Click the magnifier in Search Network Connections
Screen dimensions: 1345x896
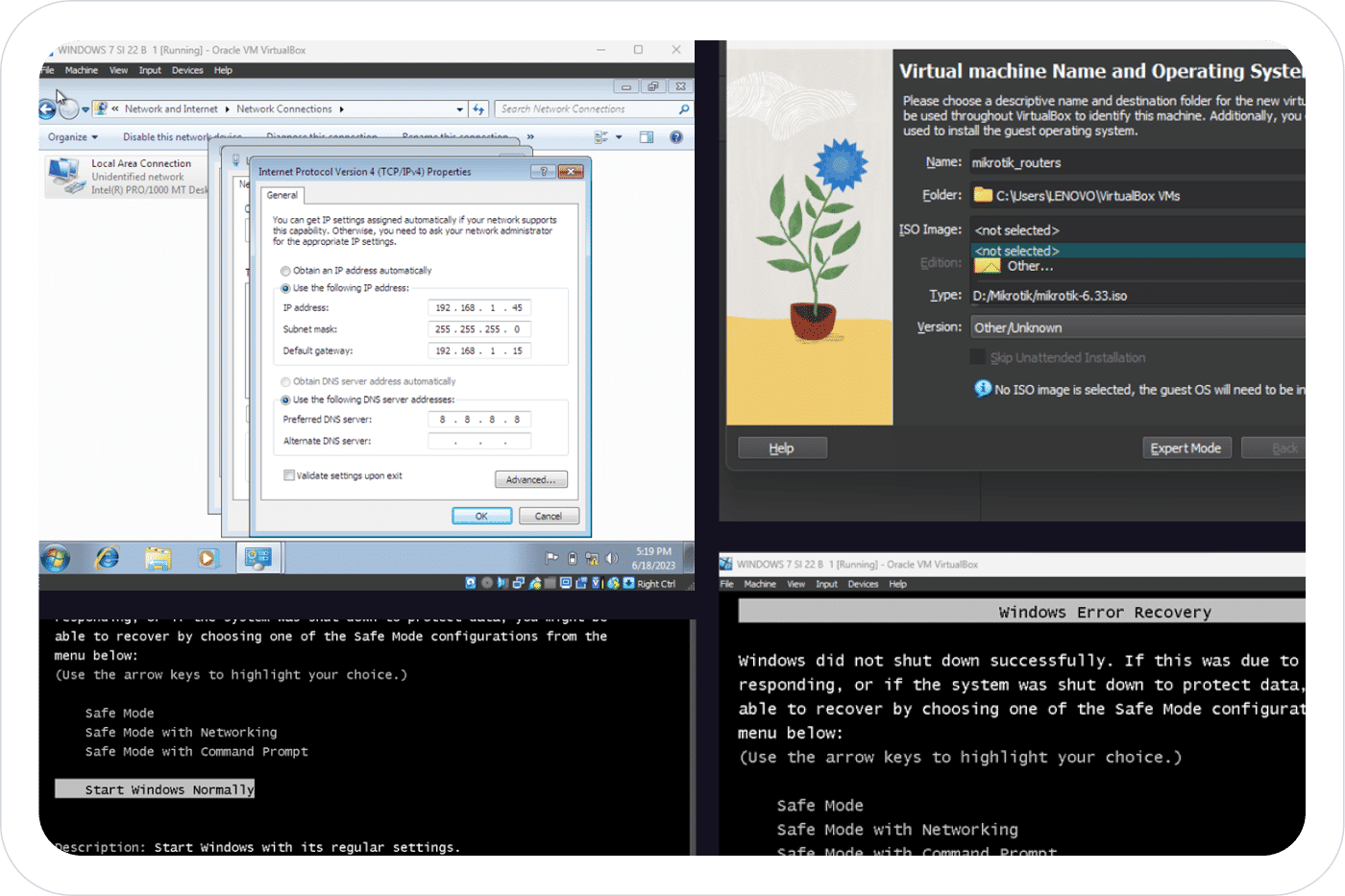pyautogui.click(x=683, y=109)
